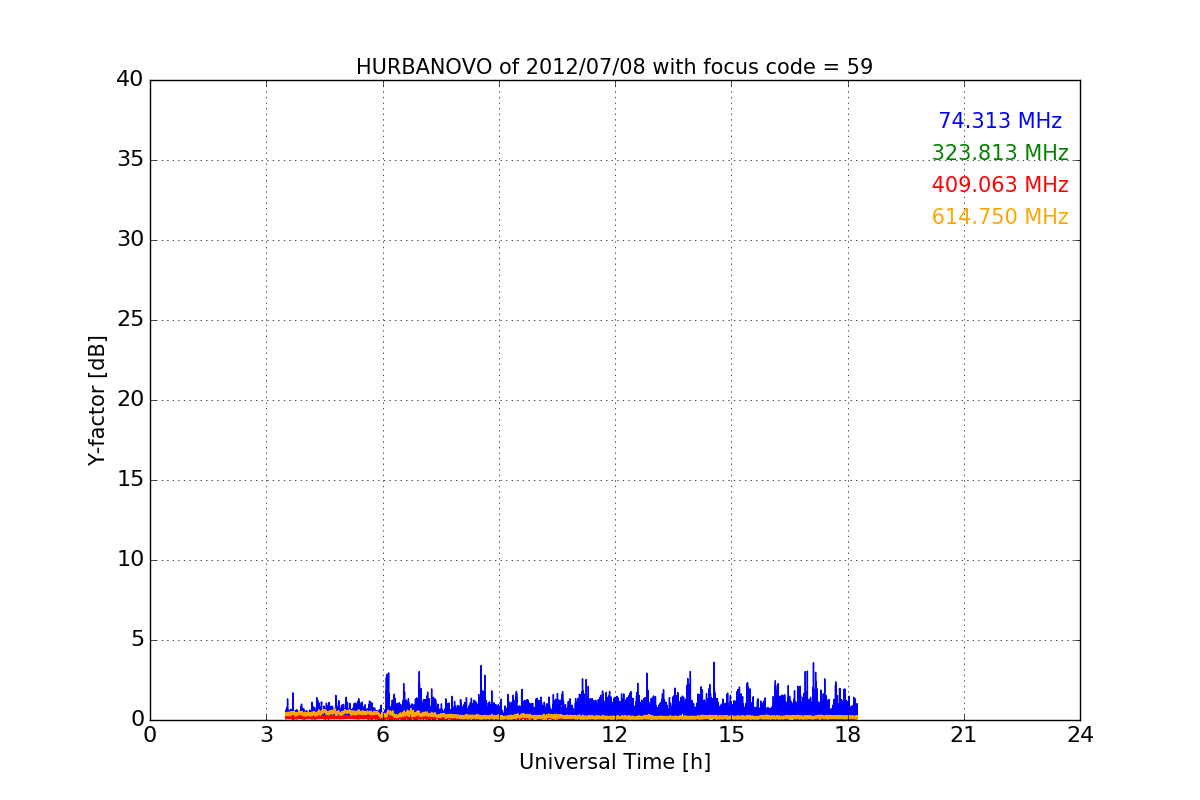Click y-axis tick label 35
This screenshot has height=800, width=1200.
[x=130, y=160]
